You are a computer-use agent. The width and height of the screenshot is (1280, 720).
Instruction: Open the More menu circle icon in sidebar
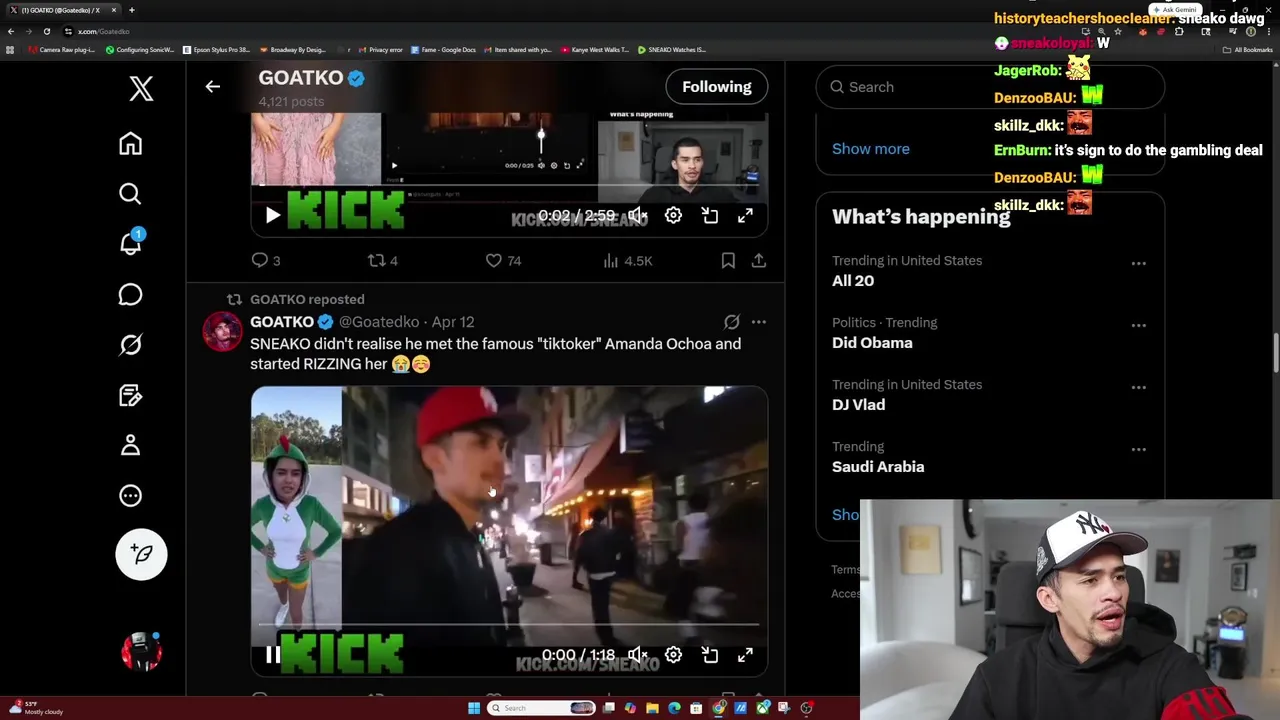[130, 496]
